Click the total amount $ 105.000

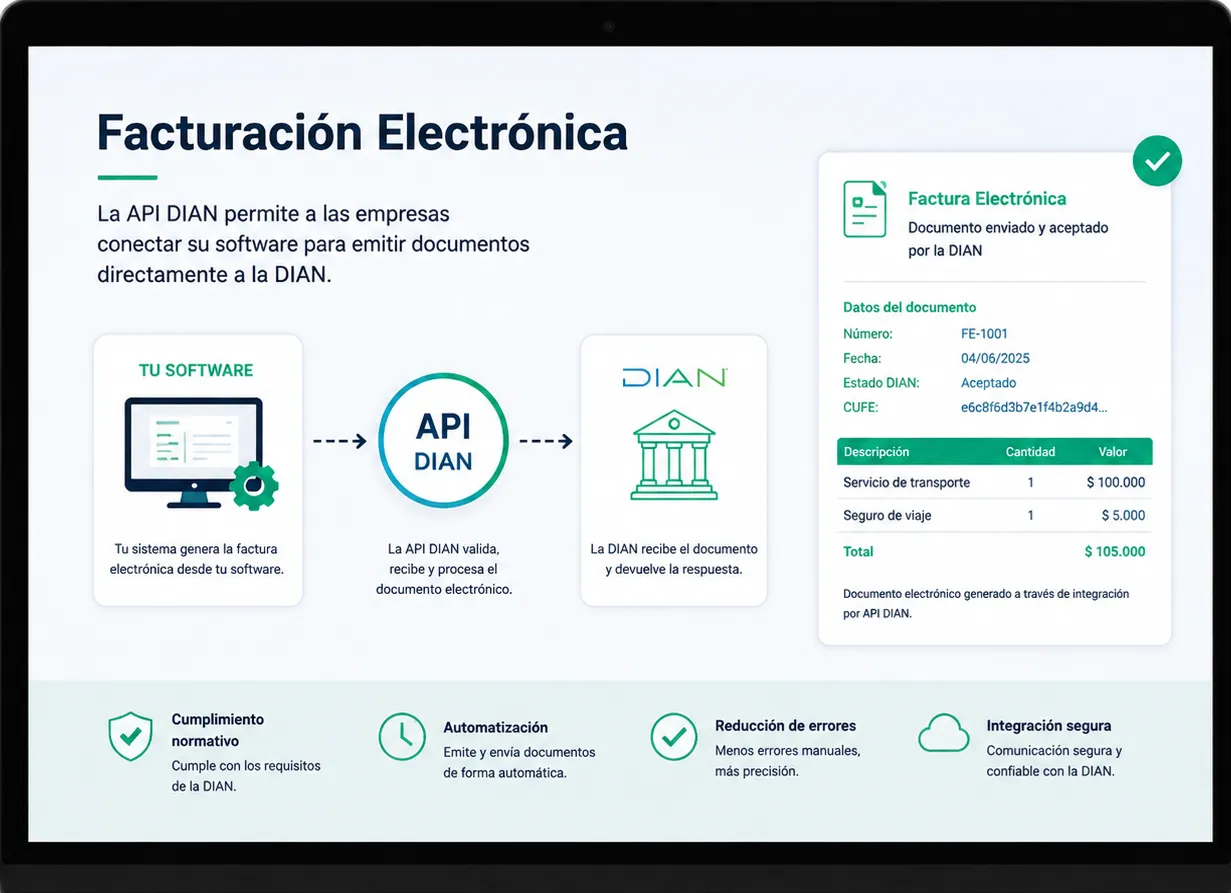click(x=1115, y=551)
